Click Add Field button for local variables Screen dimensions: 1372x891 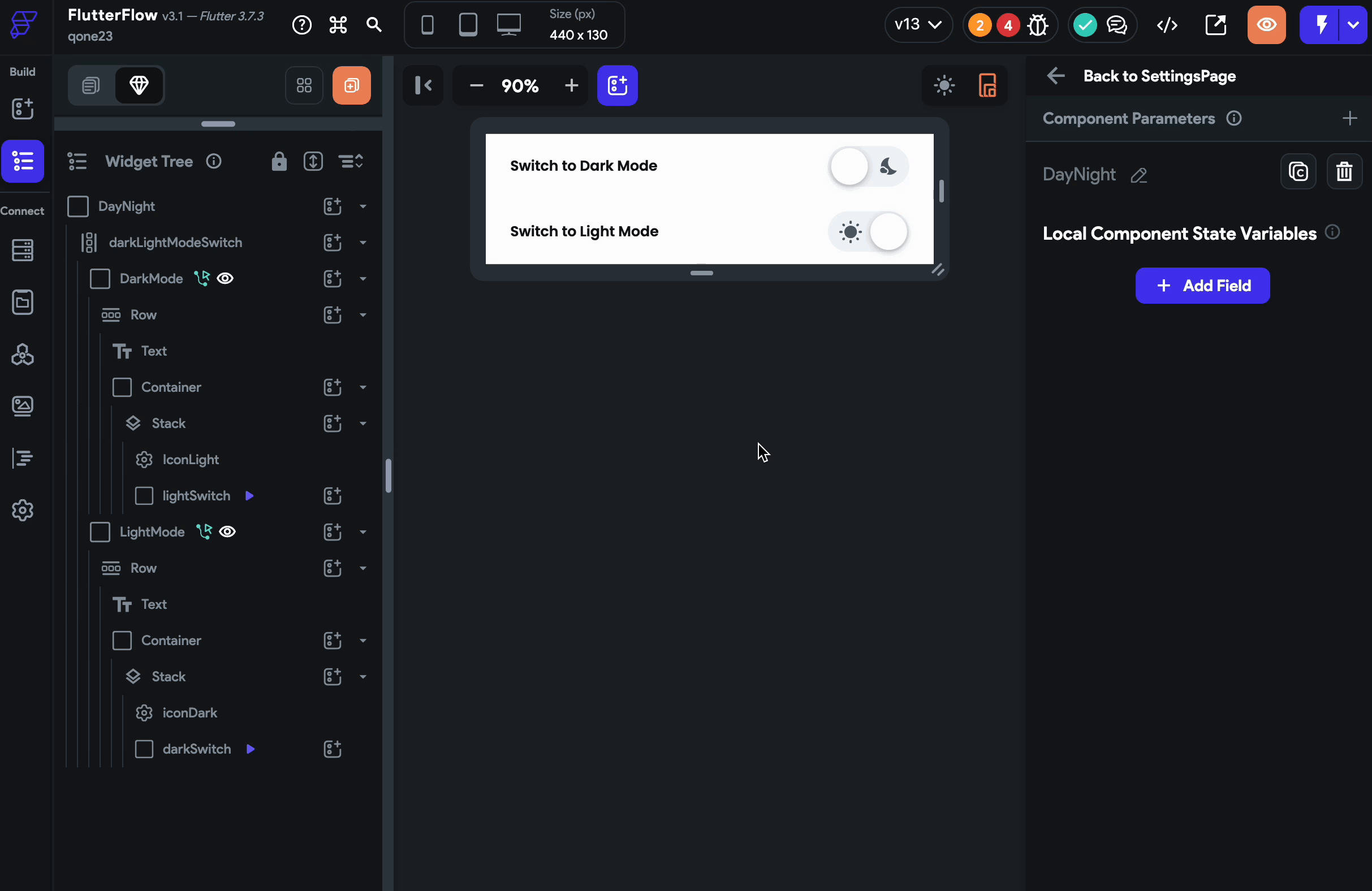coord(1203,285)
